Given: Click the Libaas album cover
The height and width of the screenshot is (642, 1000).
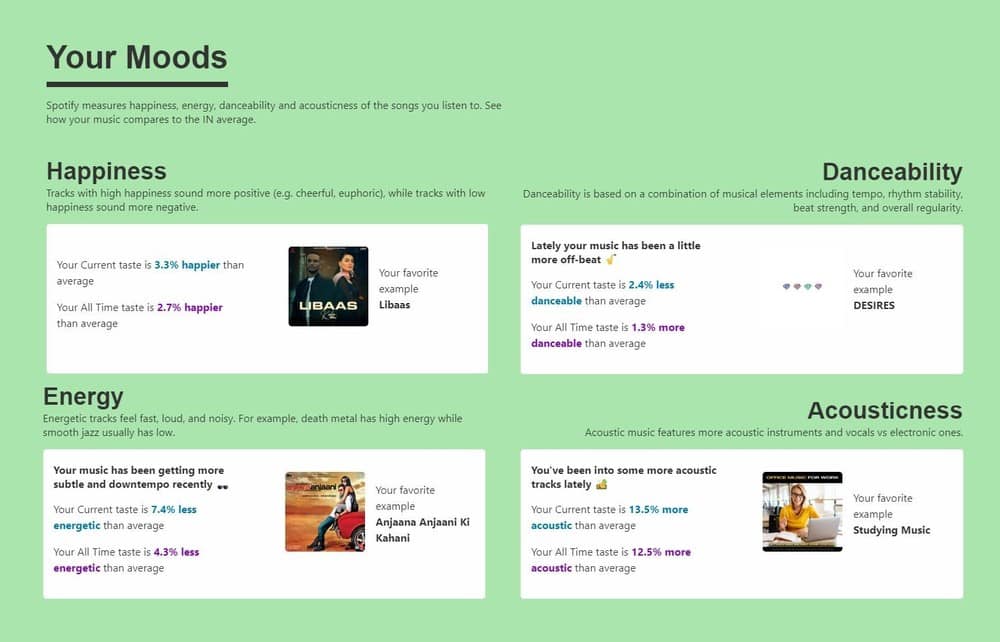Looking at the screenshot, I should coord(328,287).
